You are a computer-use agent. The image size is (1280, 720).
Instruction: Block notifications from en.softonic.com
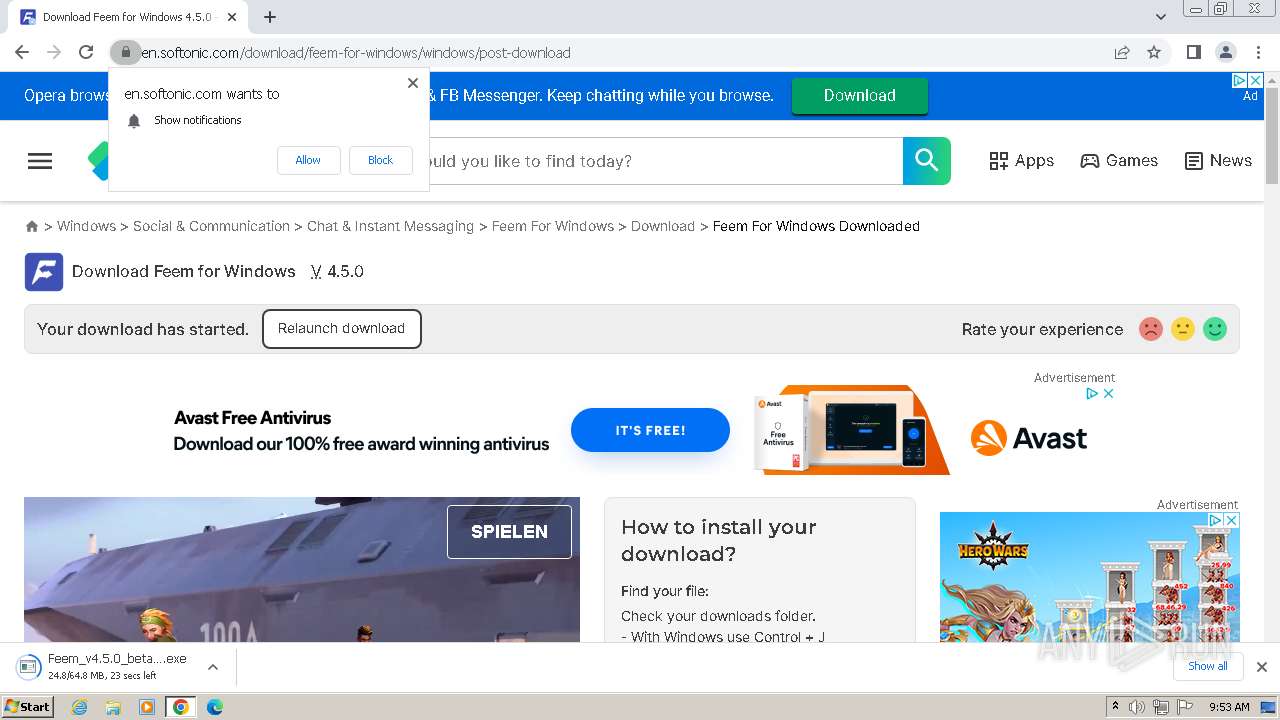380,160
